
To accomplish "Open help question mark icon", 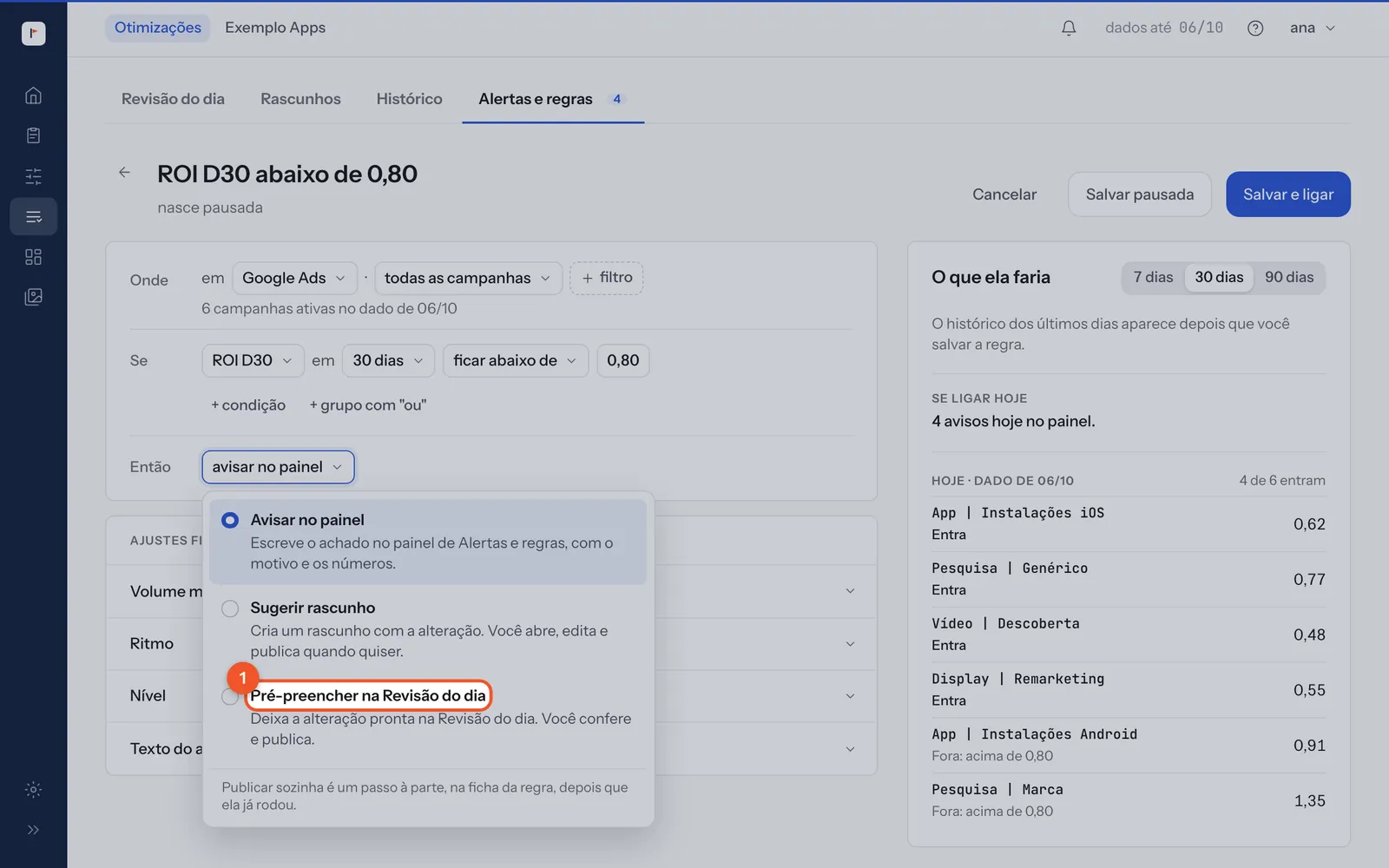I will tap(1255, 28).
